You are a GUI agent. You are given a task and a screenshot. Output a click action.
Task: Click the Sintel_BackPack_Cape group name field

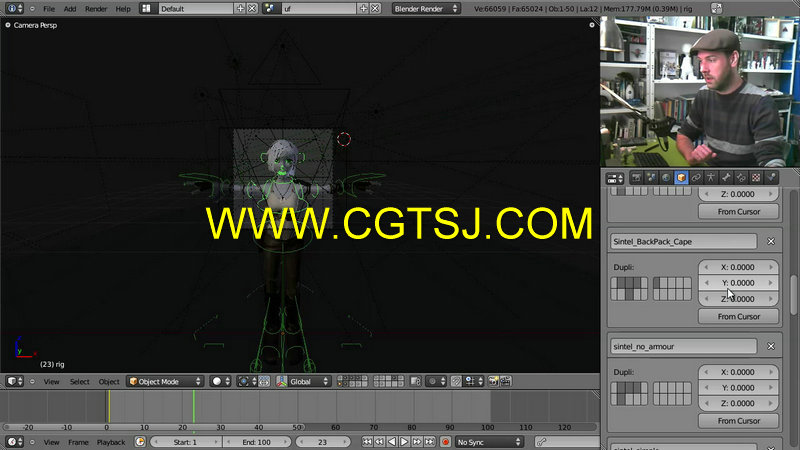(x=683, y=241)
